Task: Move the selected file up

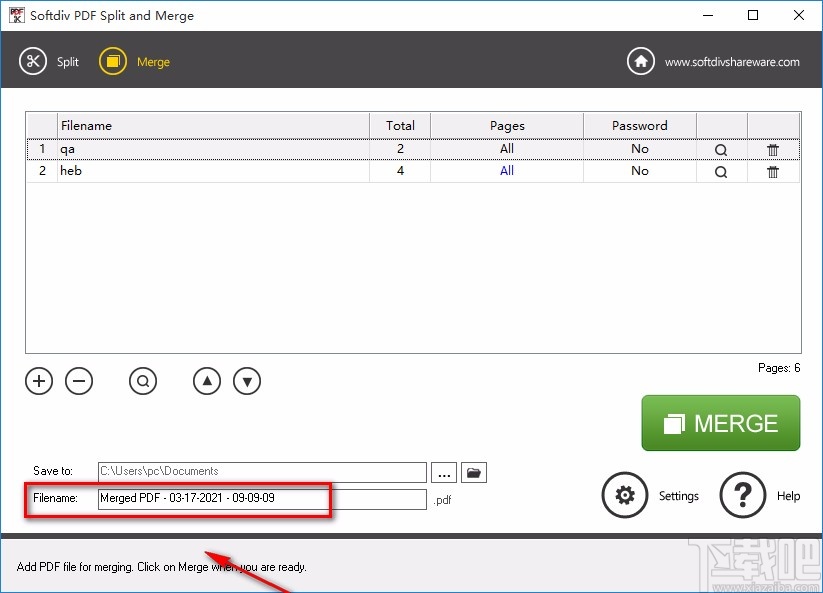Action: tap(207, 381)
